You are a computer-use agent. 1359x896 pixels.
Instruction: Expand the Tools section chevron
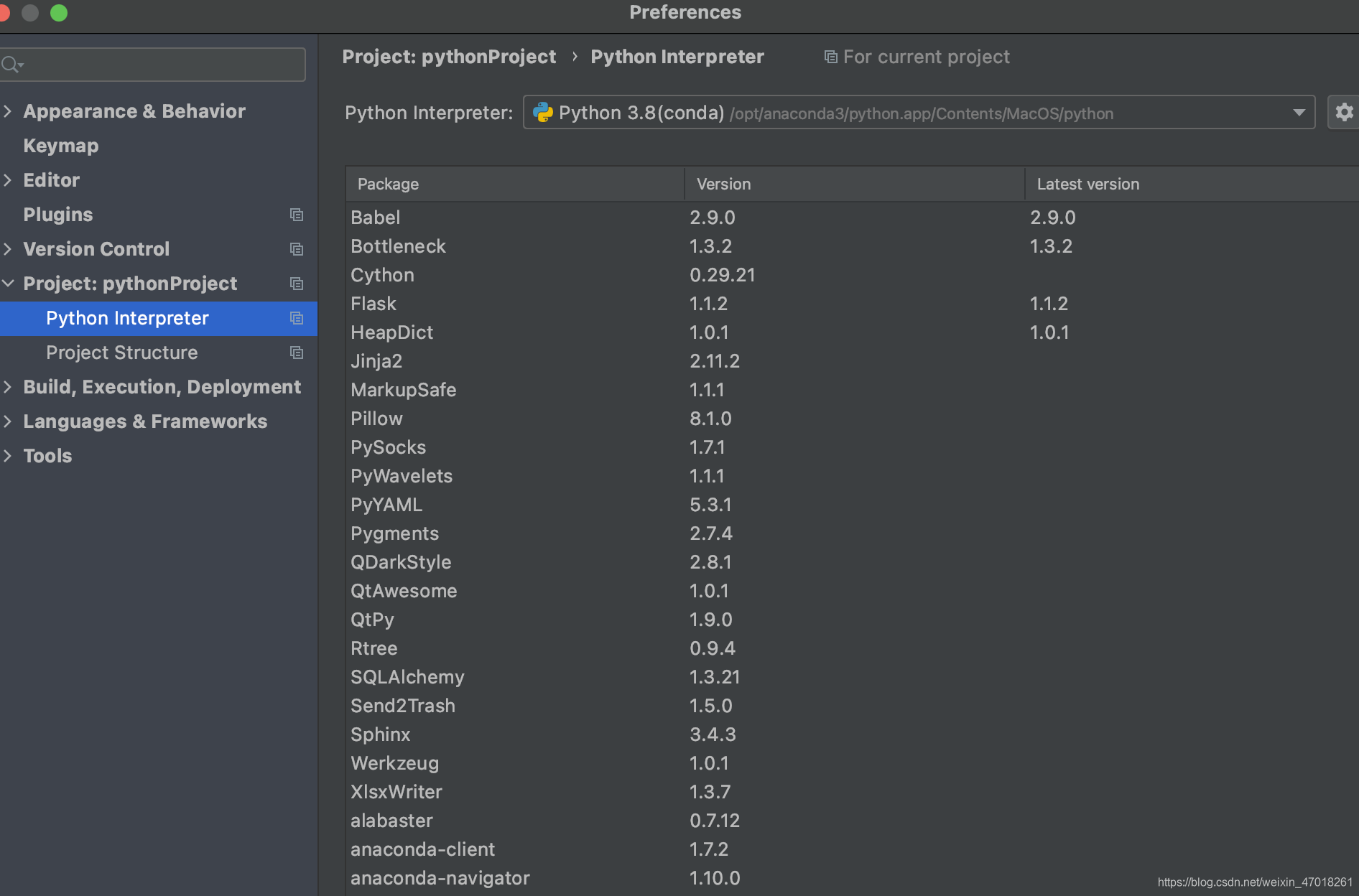8,456
